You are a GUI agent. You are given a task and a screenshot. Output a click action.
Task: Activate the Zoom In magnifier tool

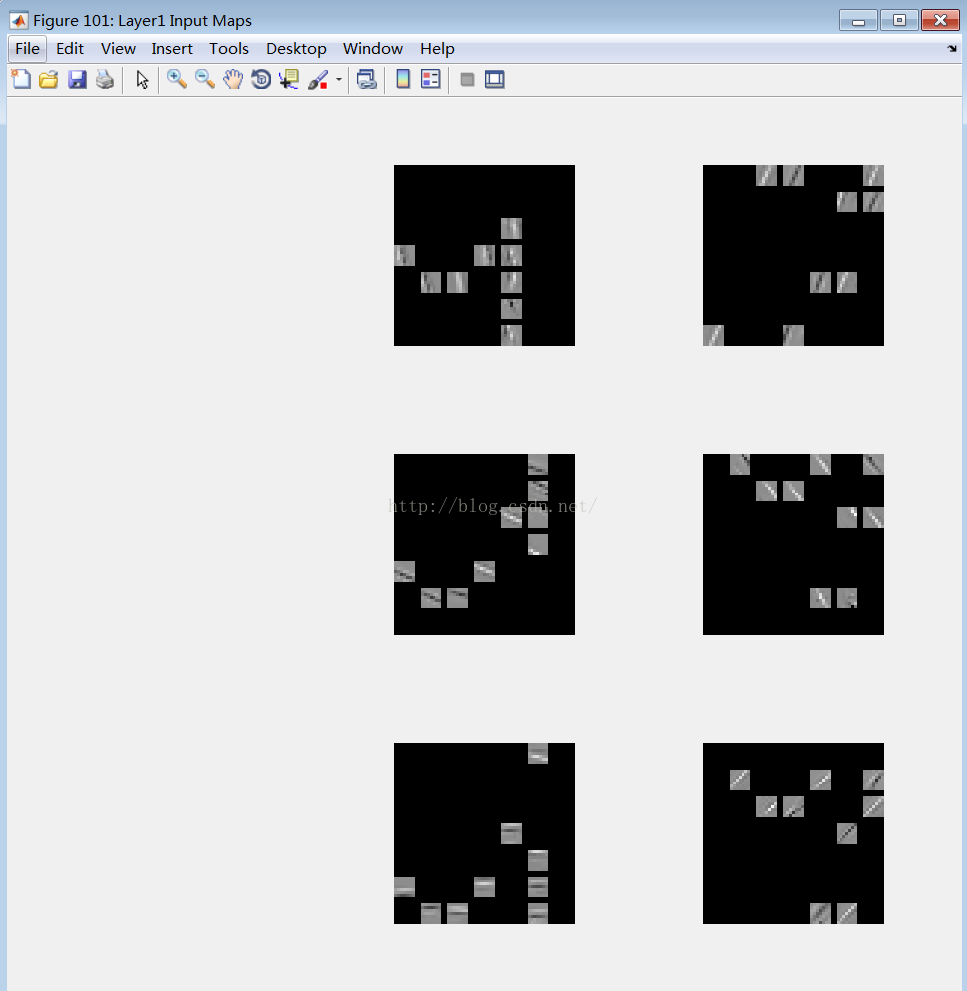coord(176,79)
